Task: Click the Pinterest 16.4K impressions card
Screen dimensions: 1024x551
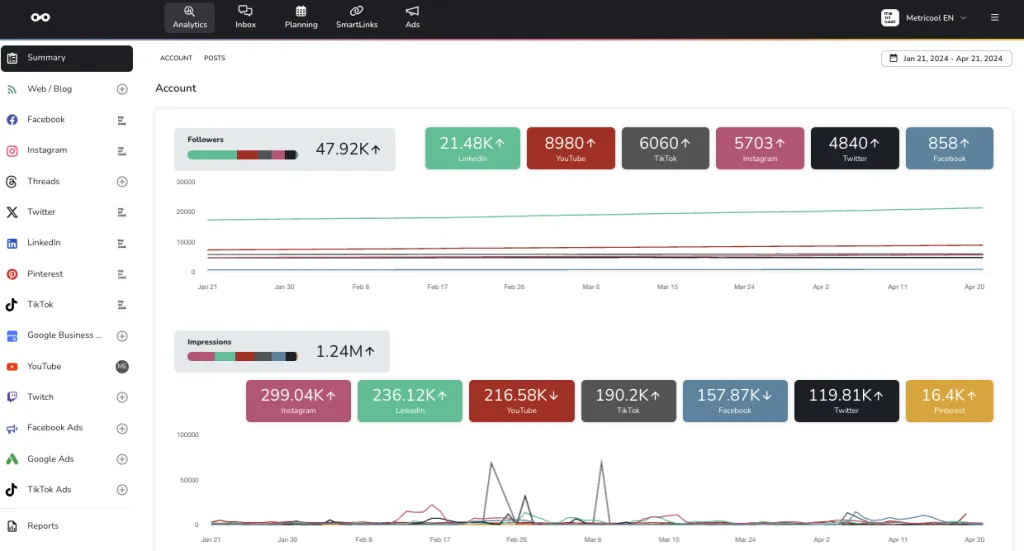Action: point(949,401)
